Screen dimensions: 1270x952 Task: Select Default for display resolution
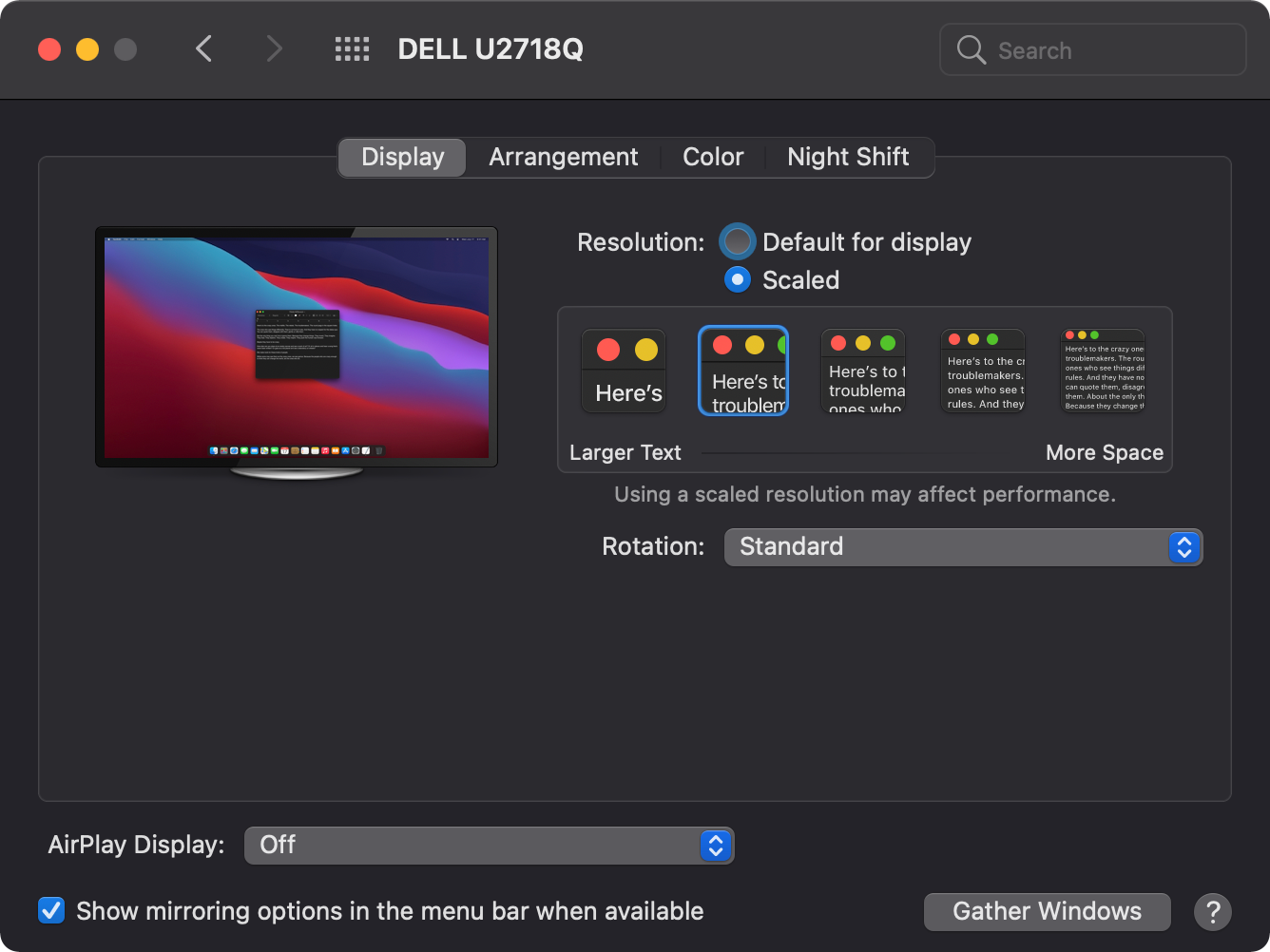(x=737, y=241)
